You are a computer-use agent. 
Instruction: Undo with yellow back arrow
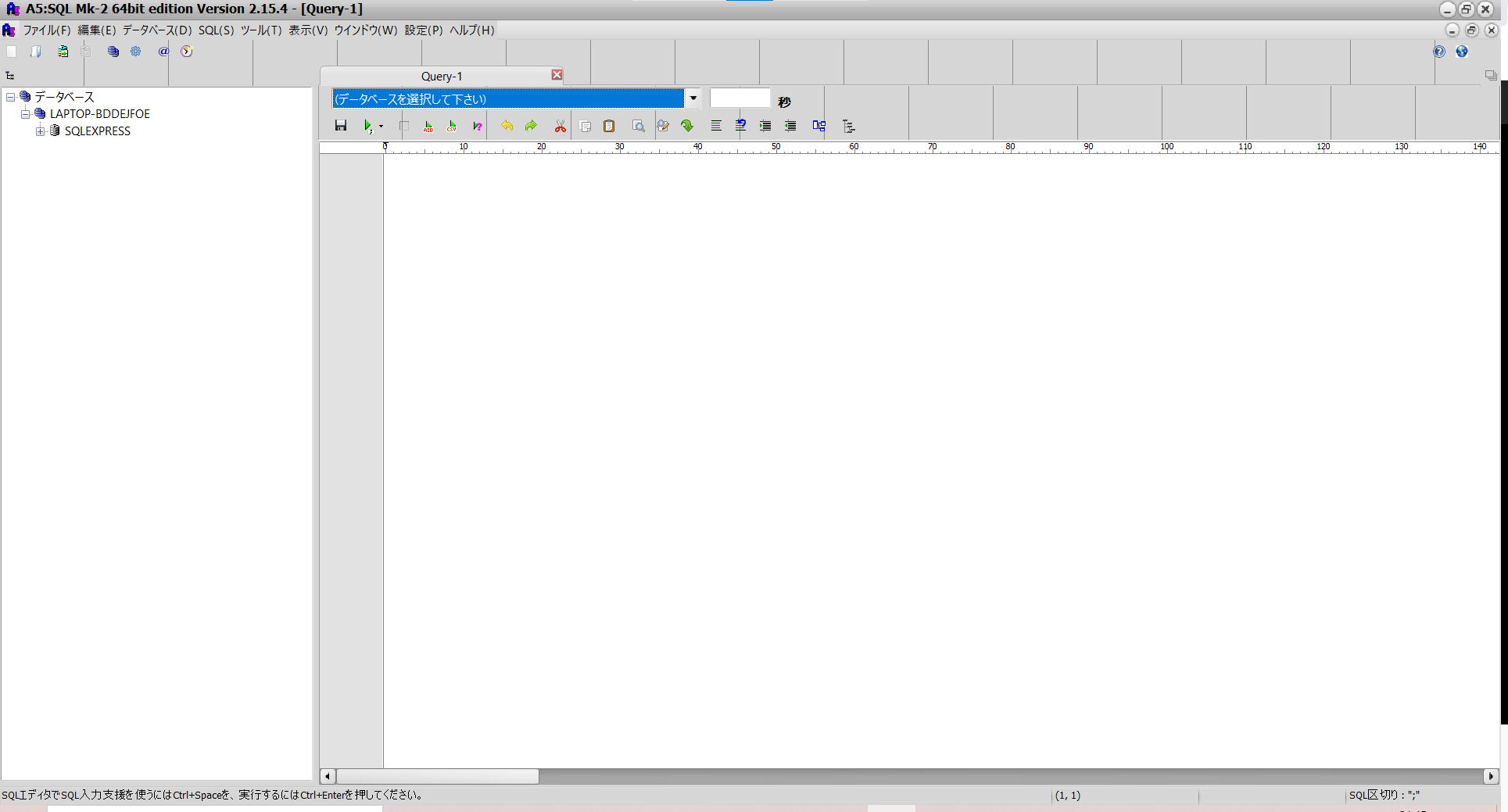[507, 126]
